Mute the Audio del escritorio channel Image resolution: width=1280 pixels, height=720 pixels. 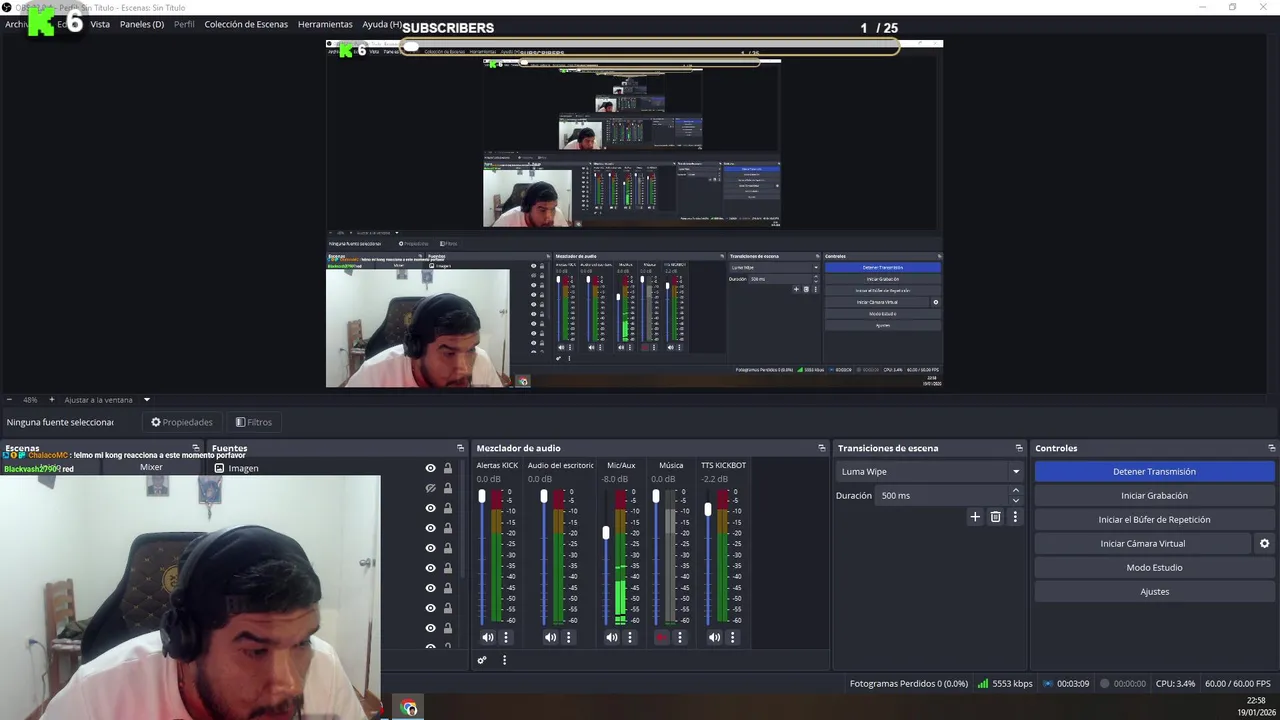pyautogui.click(x=551, y=637)
